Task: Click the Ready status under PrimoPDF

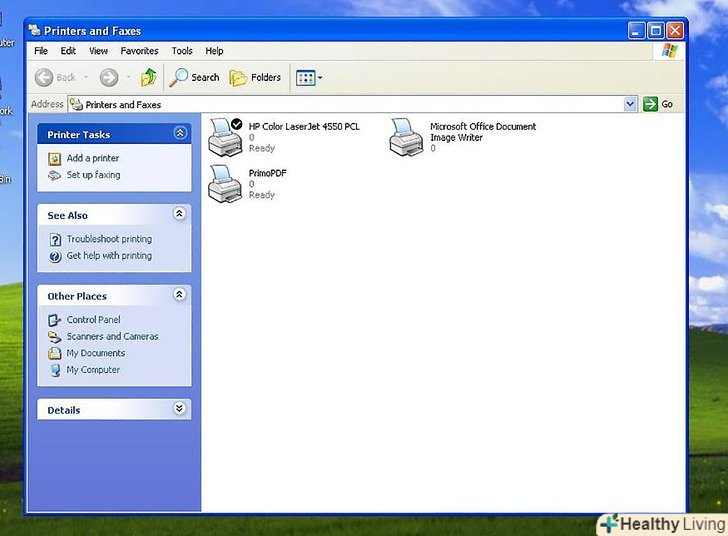Action: 262,195
